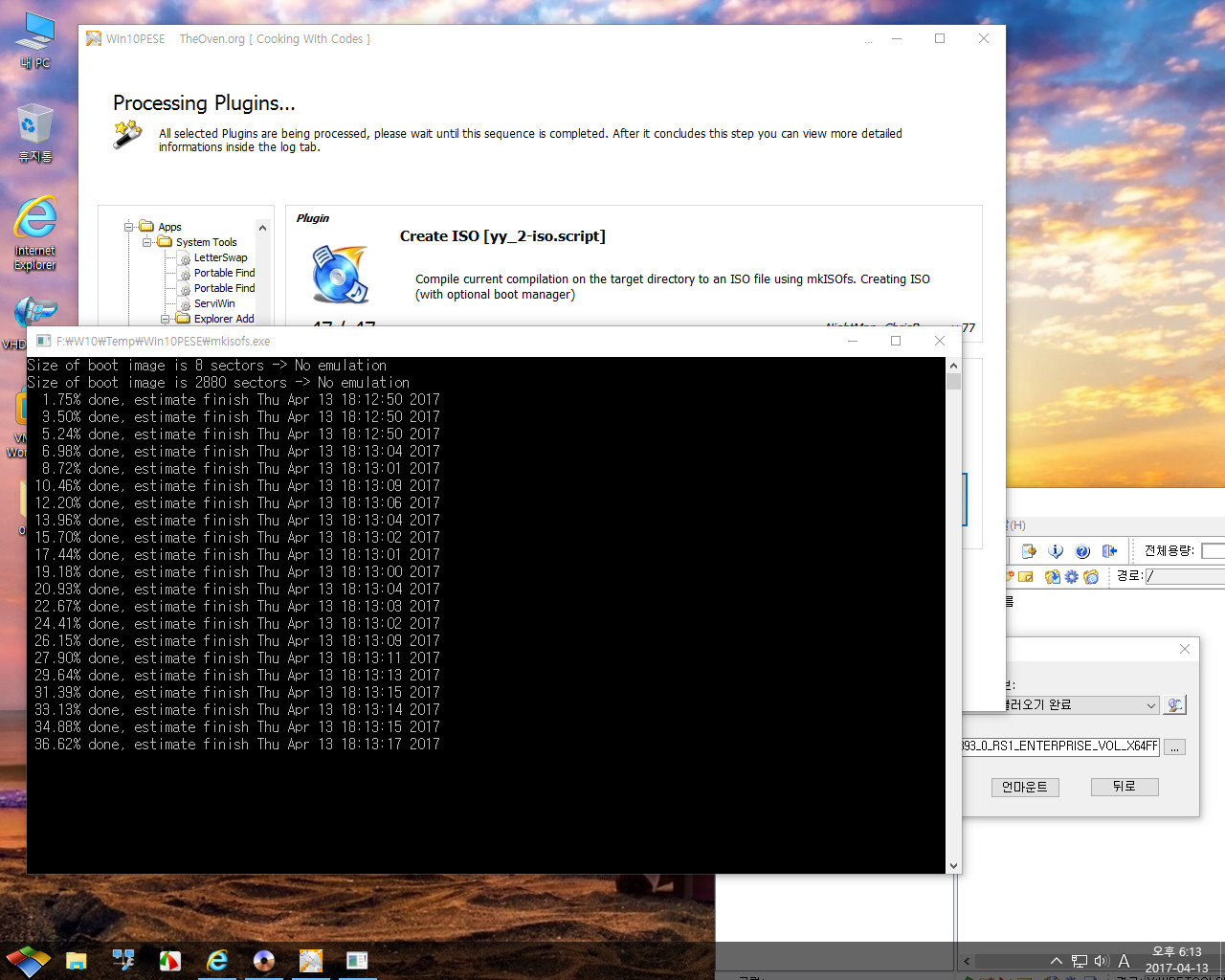Click the path (경로) input field
The width and height of the screenshot is (1225, 980).
coord(1185,576)
